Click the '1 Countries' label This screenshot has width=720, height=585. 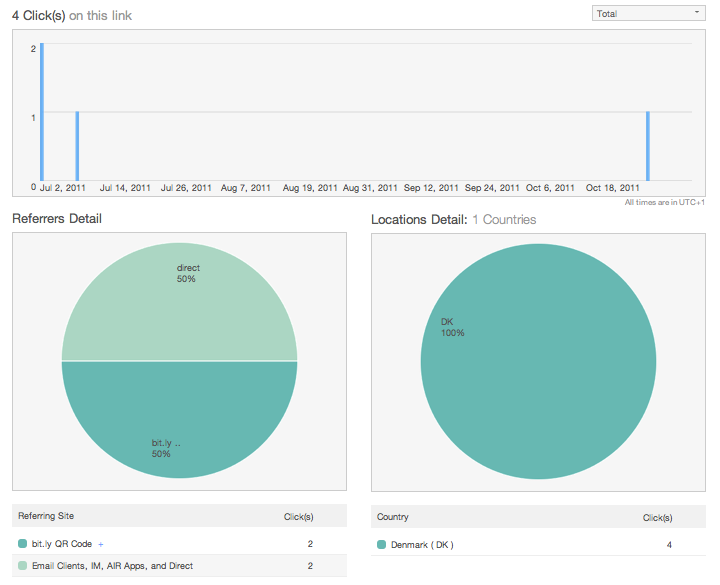pos(504,219)
